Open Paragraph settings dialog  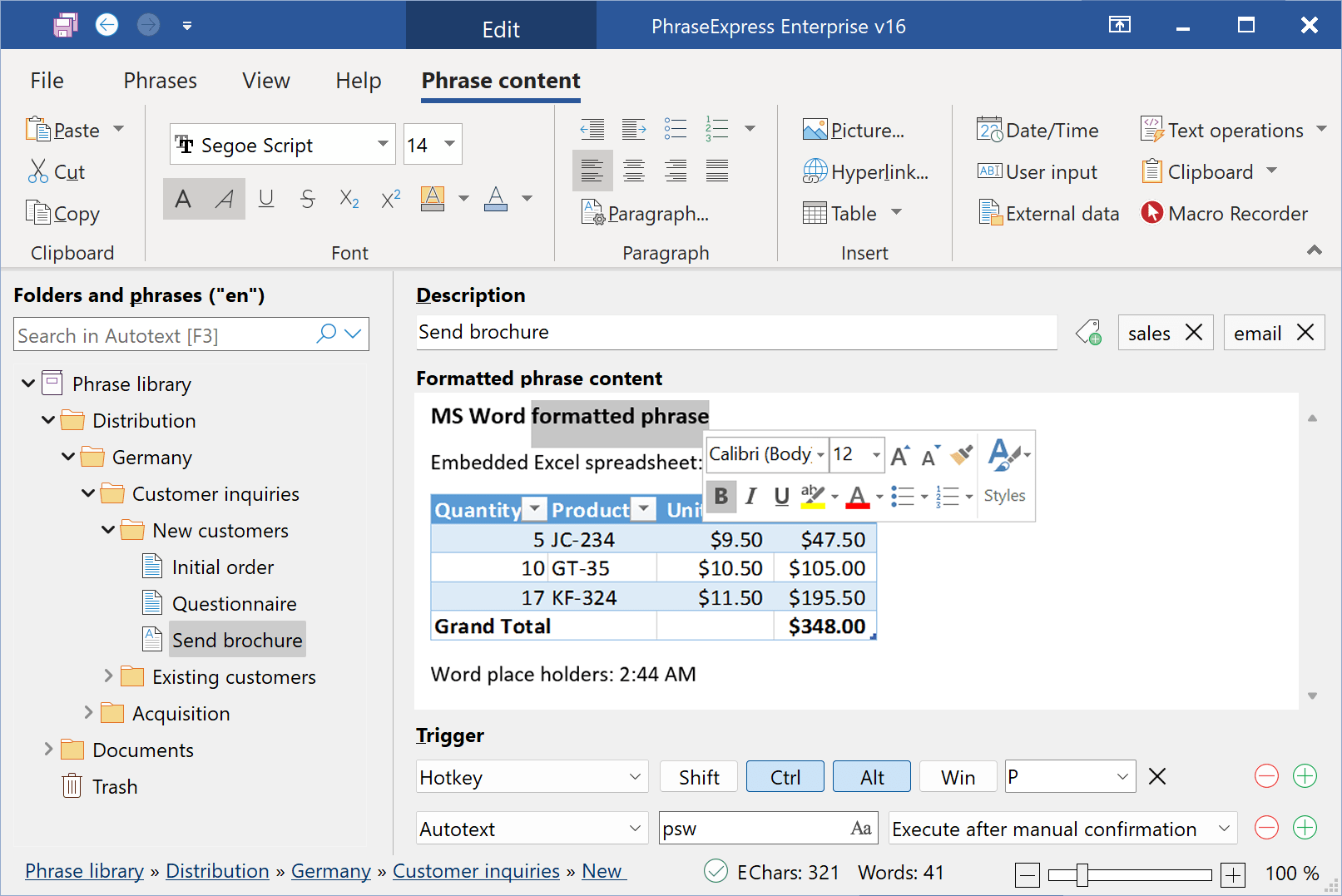click(x=646, y=214)
